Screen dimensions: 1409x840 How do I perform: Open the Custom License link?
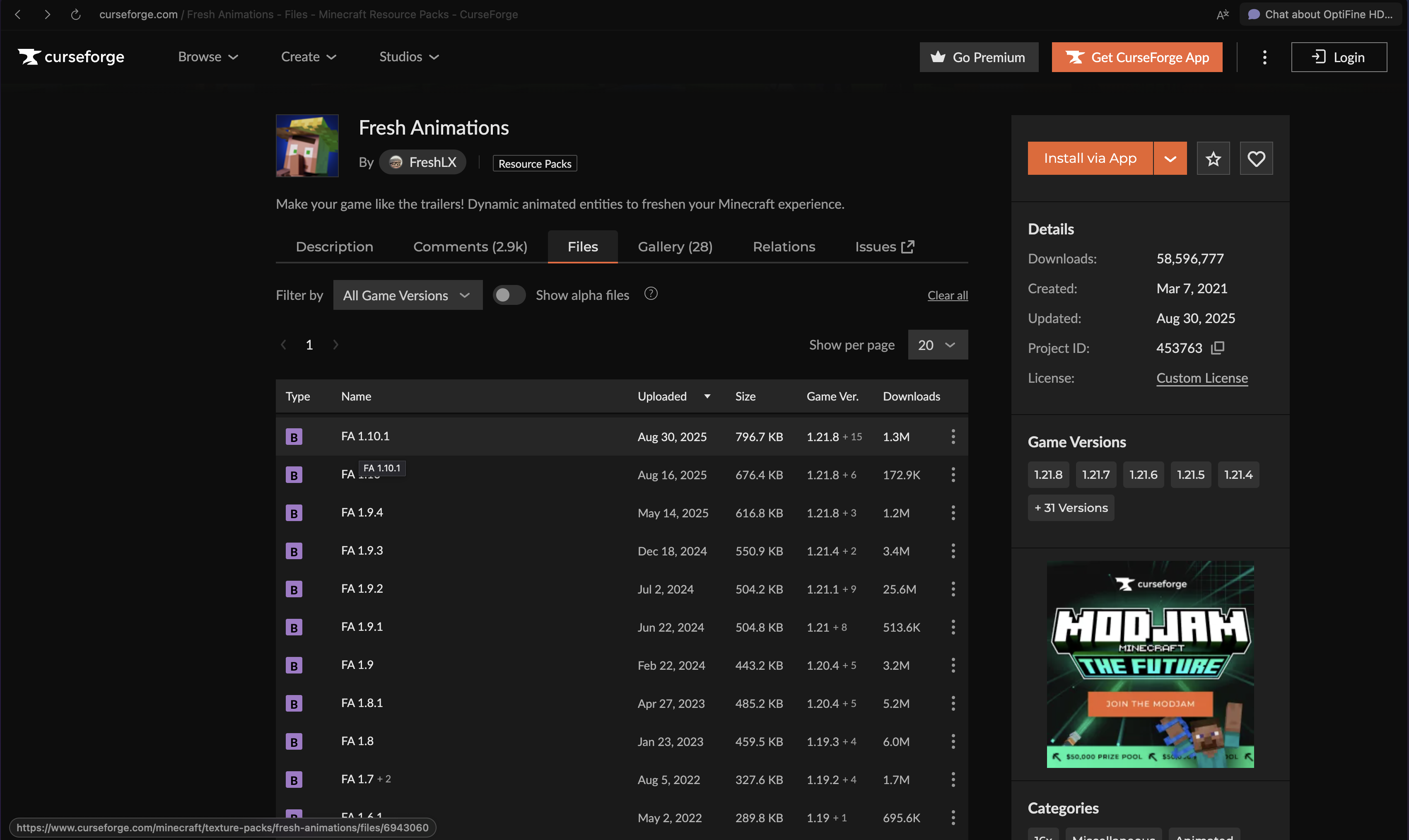click(x=1202, y=378)
